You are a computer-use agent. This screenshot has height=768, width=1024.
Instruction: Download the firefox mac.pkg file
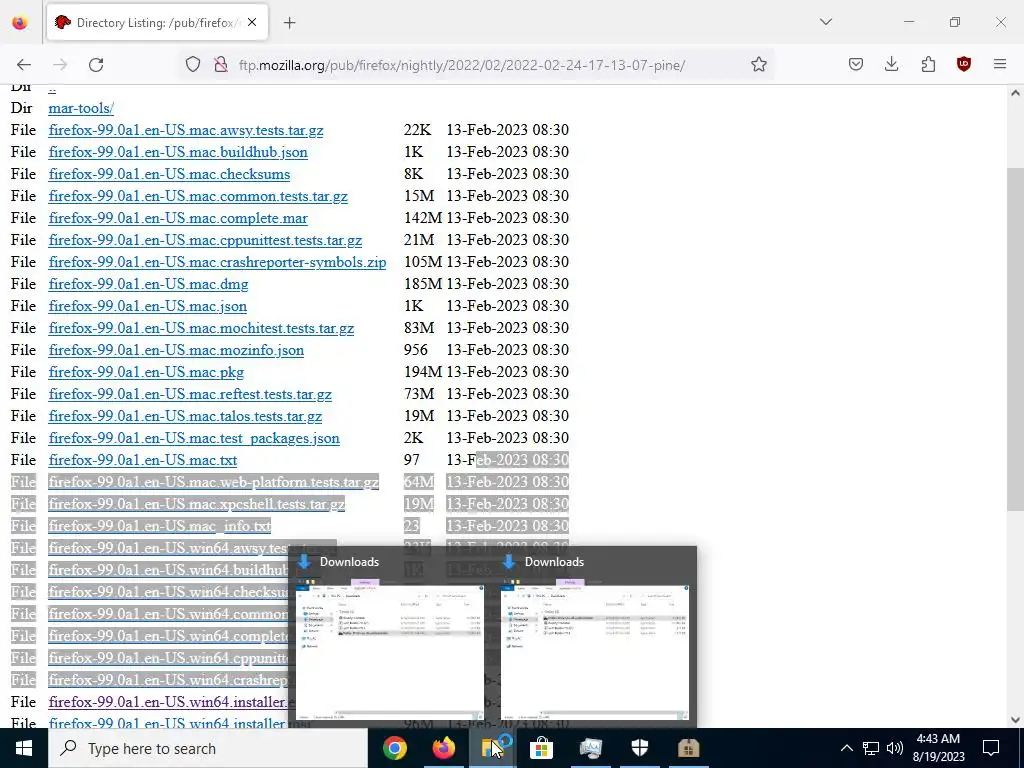click(146, 372)
